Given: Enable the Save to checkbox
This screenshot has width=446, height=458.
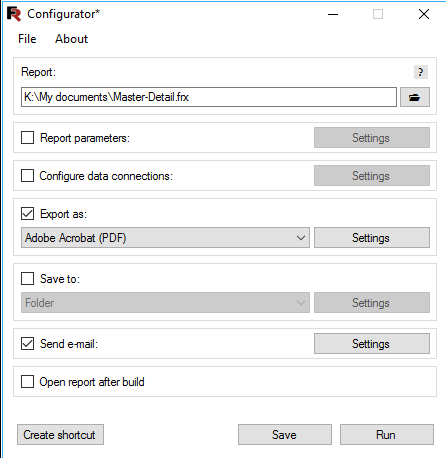Looking at the screenshot, I should 27,279.
